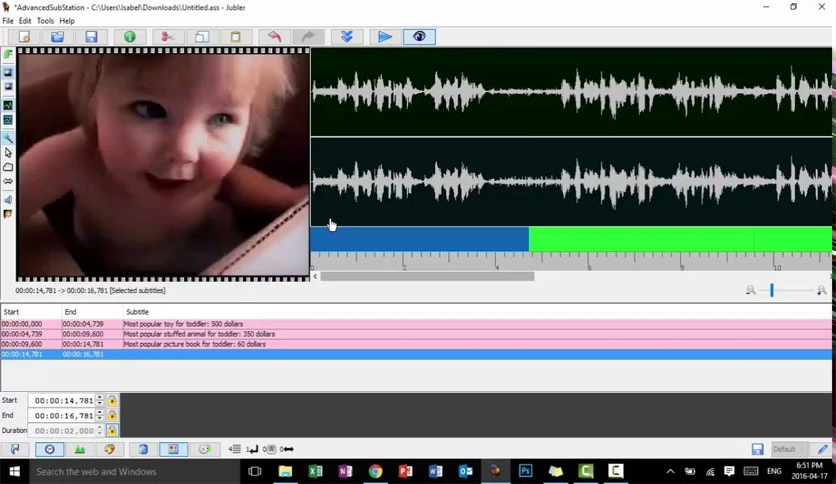The image size is (836, 484).
Task: Open Chrome from the Windows taskbar
Action: [375, 471]
